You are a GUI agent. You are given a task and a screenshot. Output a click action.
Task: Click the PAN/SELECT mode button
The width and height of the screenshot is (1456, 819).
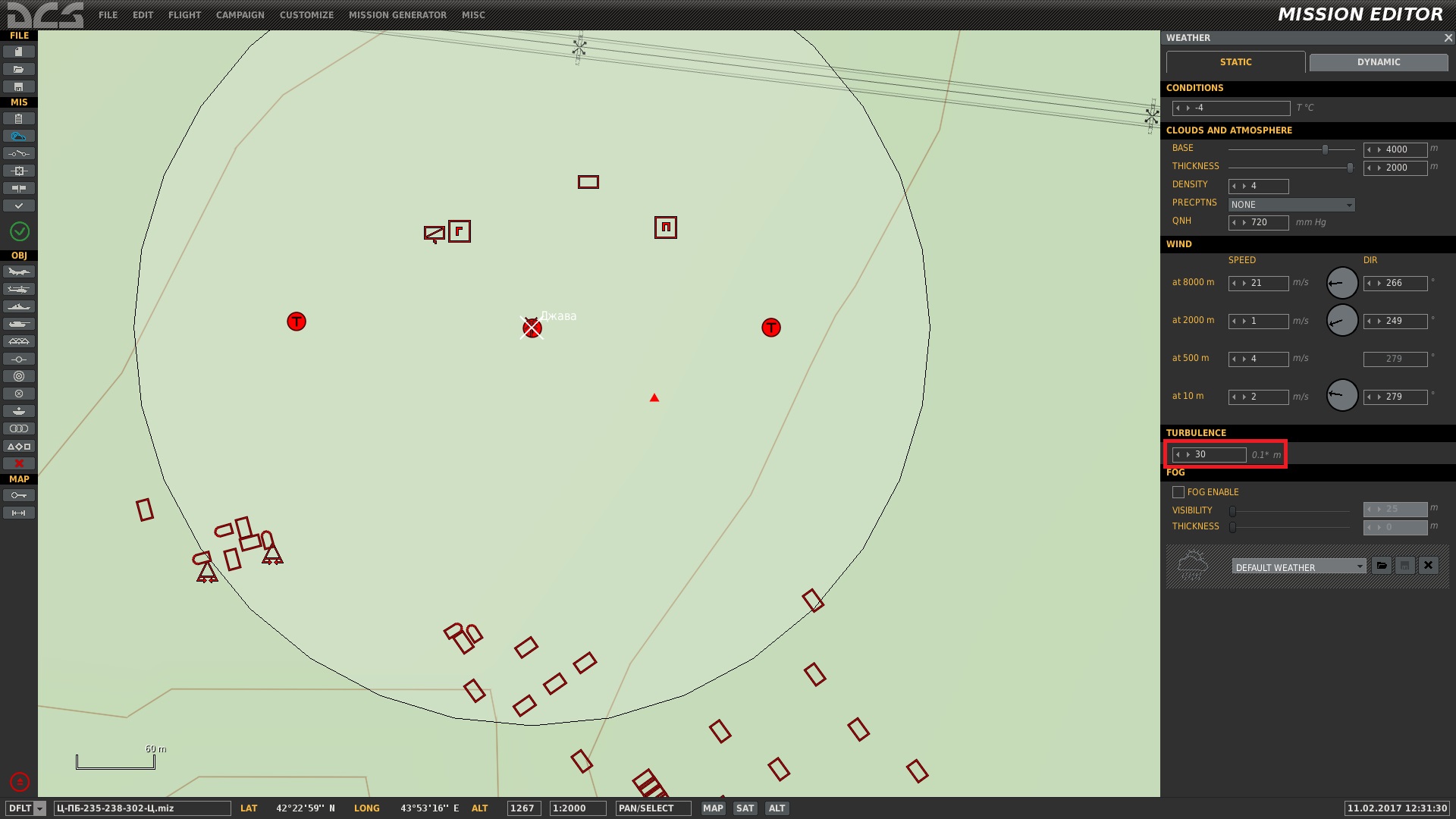[653, 808]
